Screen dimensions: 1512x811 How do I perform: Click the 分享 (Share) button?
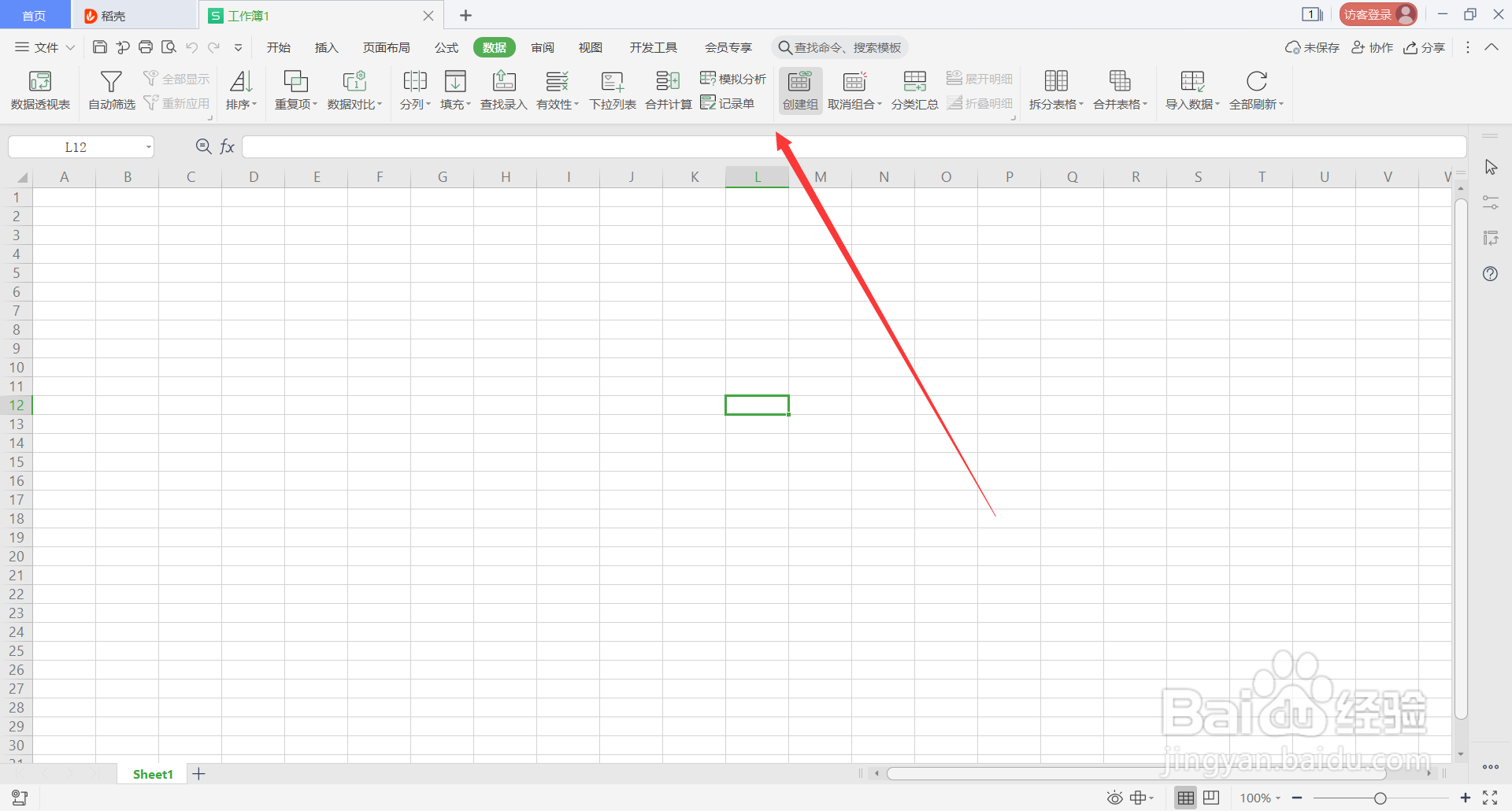coord(1425,47)
